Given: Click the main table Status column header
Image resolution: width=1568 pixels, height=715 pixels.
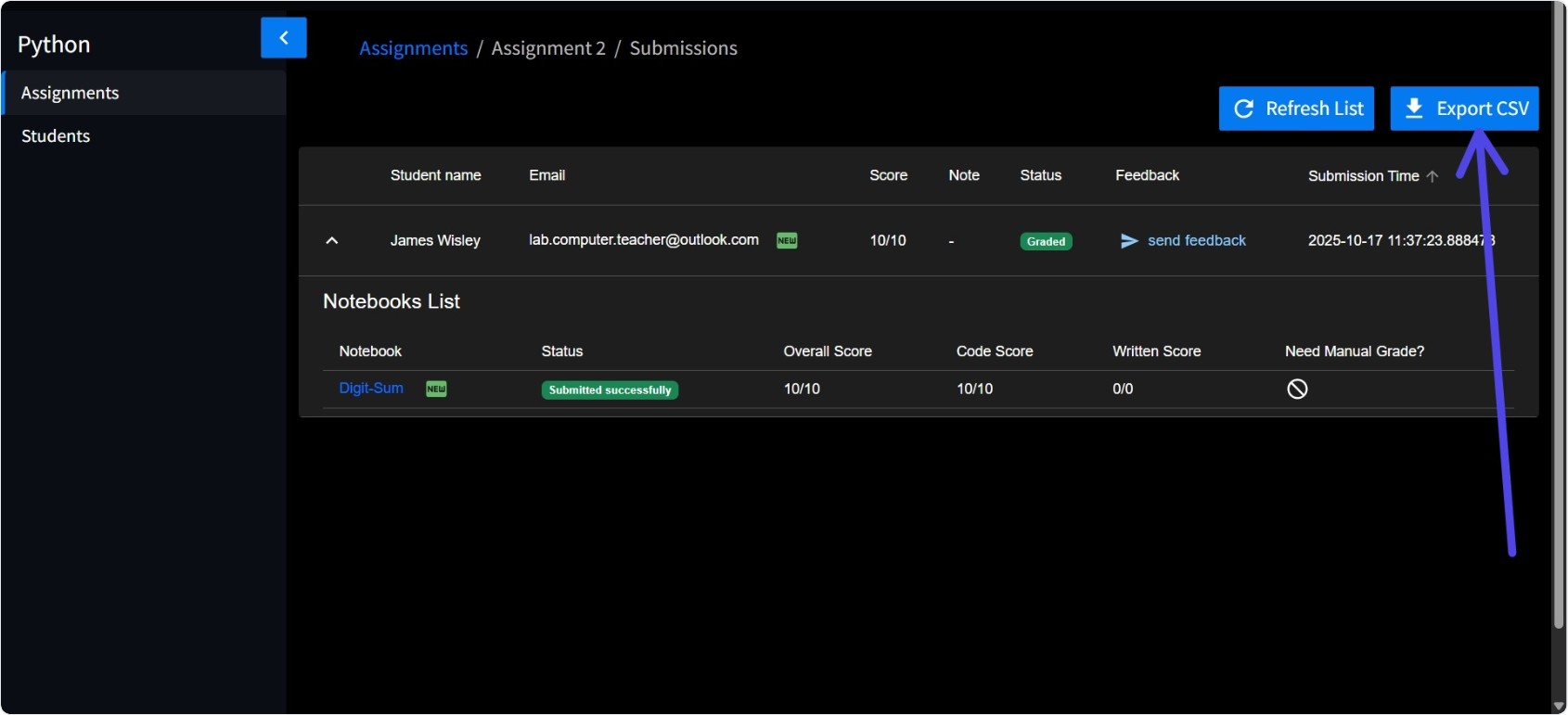Looking at the screenshot, I should click(1040, 175).
